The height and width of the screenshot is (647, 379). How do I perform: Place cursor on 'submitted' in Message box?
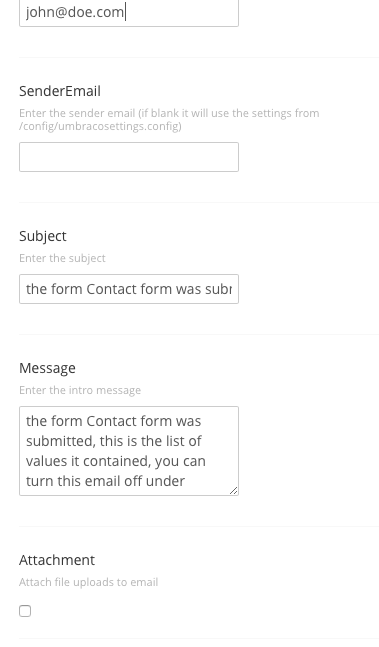click(61, 441)
